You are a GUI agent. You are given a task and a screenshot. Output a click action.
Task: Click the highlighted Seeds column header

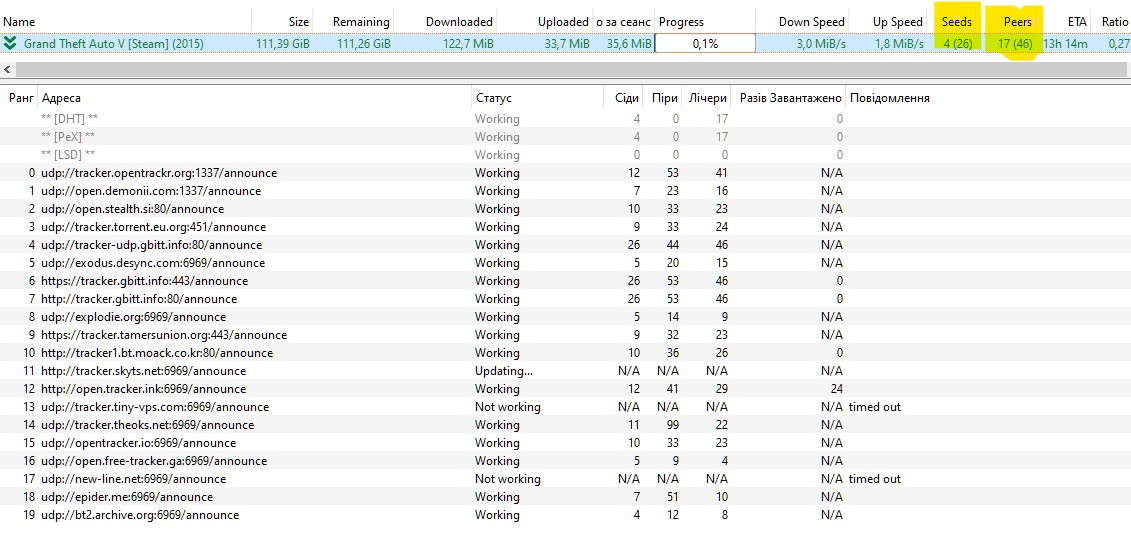click(956, 21)
